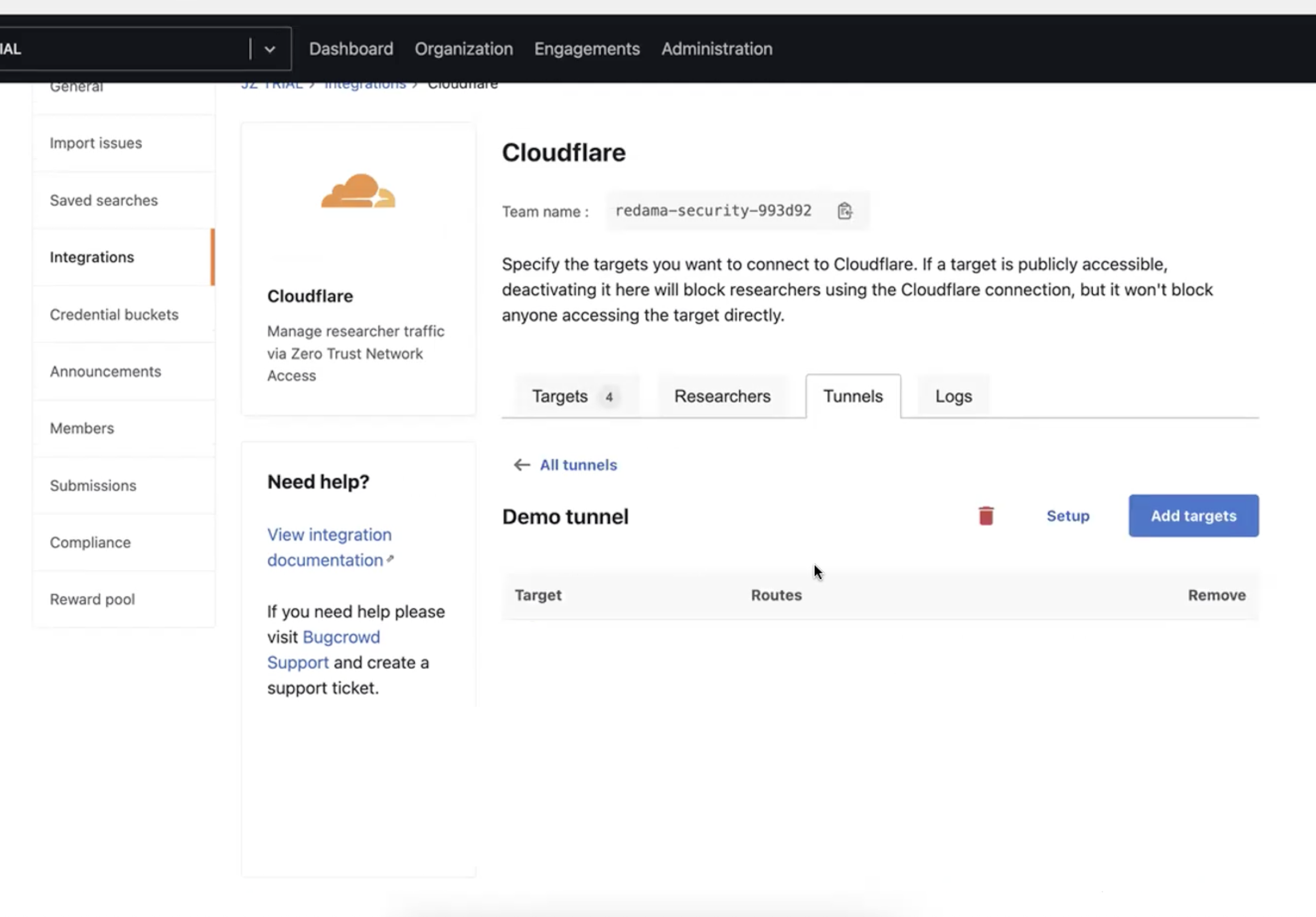
Task: Delete Demo tunnel with trash icon
Action: tap(986, 516)
